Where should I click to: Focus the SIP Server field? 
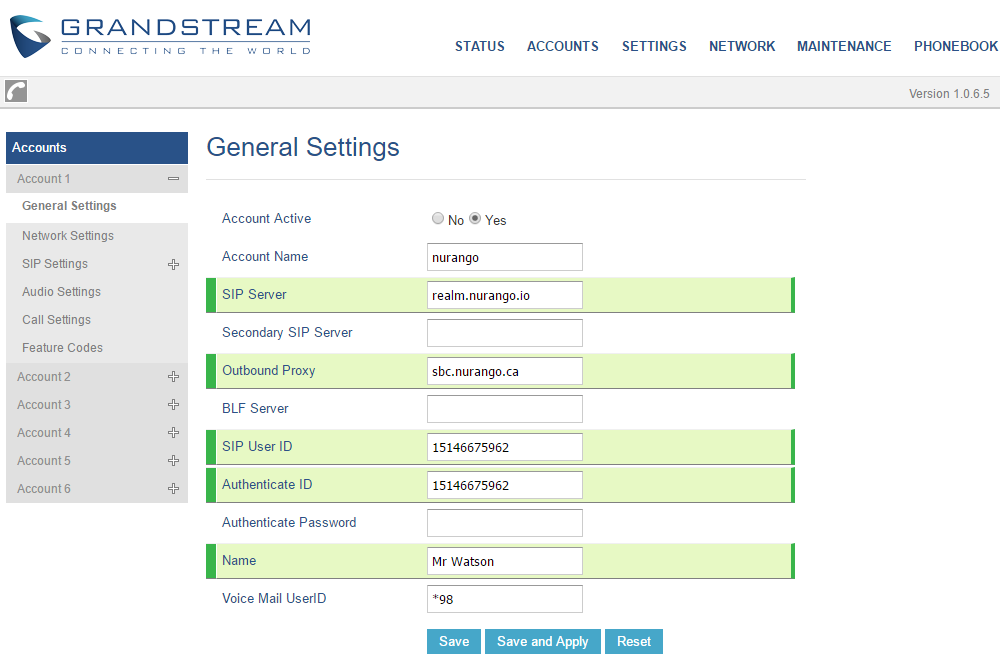(x=505, y=295)
